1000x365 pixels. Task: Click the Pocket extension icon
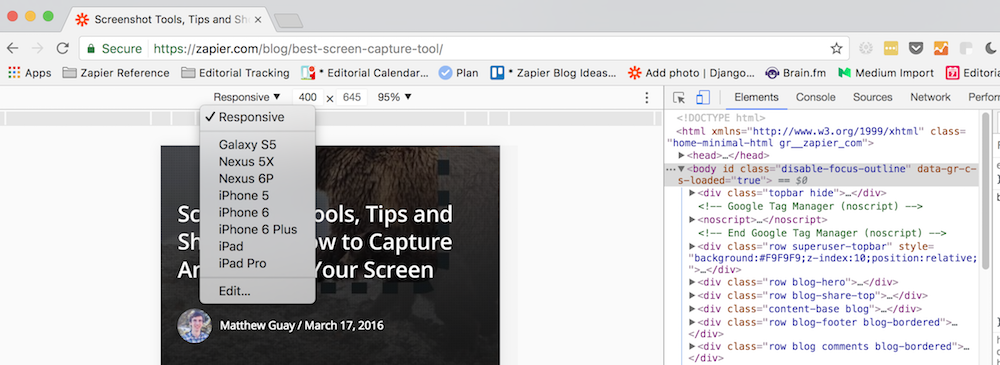916,48
